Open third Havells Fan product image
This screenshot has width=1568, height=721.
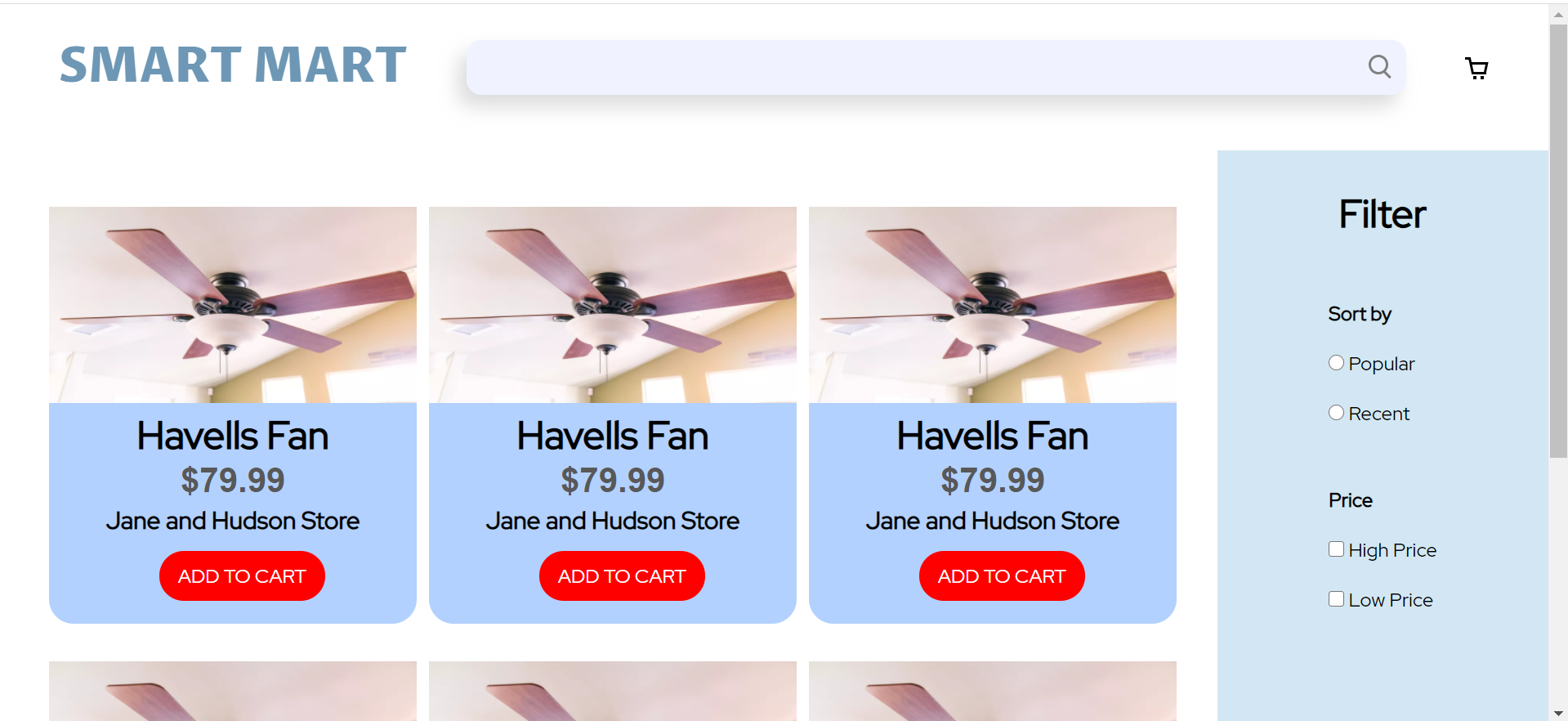993,305
